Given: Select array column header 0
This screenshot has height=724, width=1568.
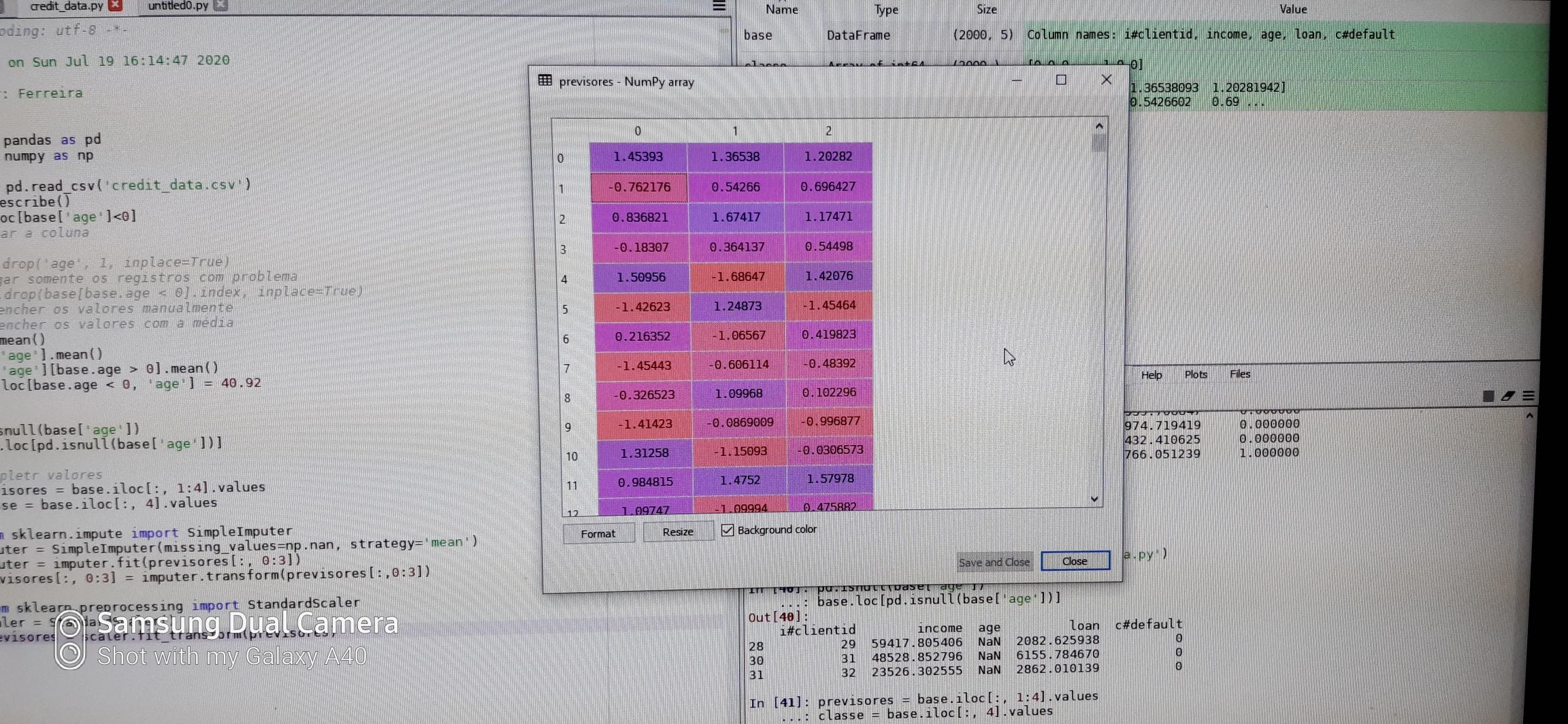Looking at the screenshot, I should (x=638, y=131).
